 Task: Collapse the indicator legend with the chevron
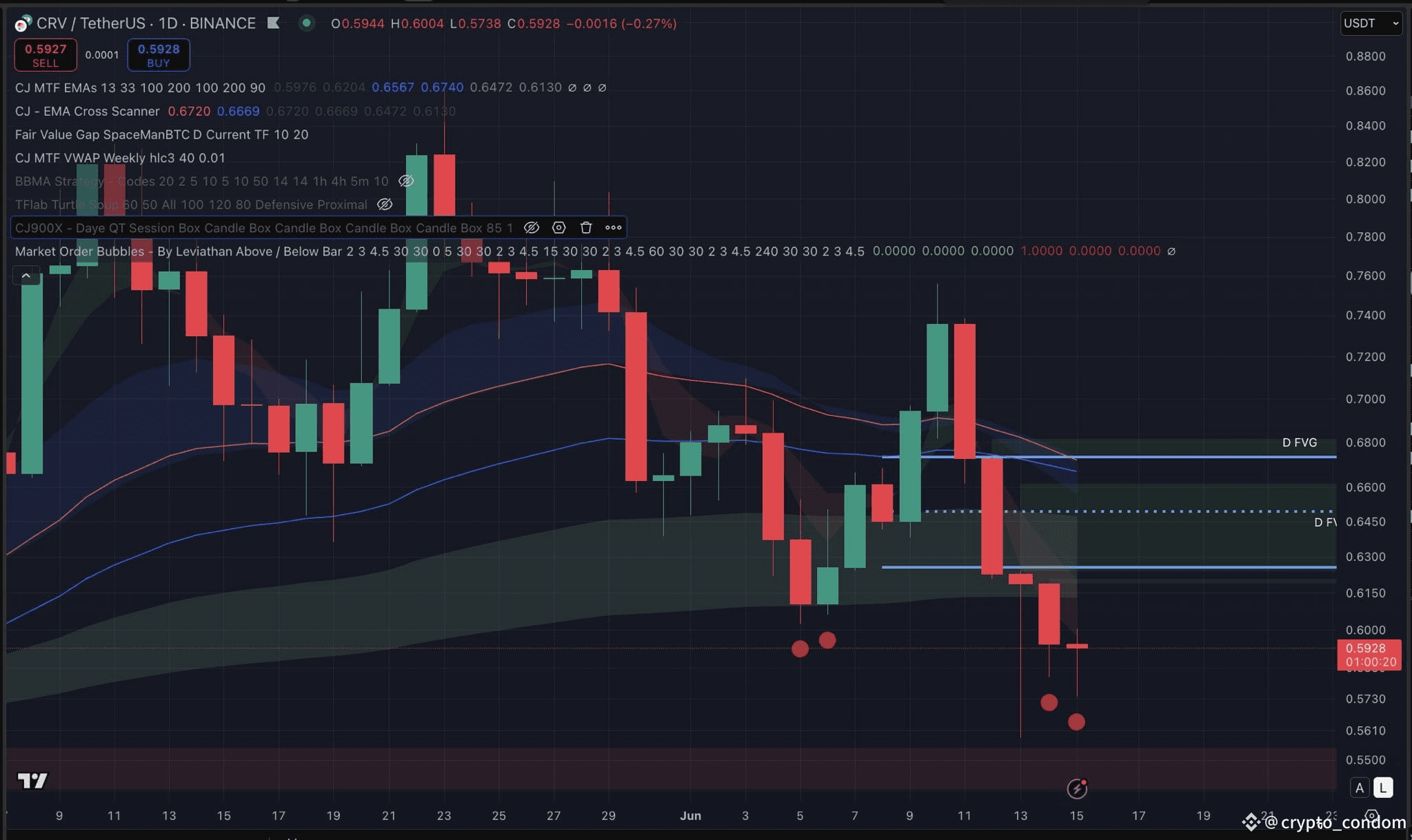pyautogui.click(x=26, y=276)
